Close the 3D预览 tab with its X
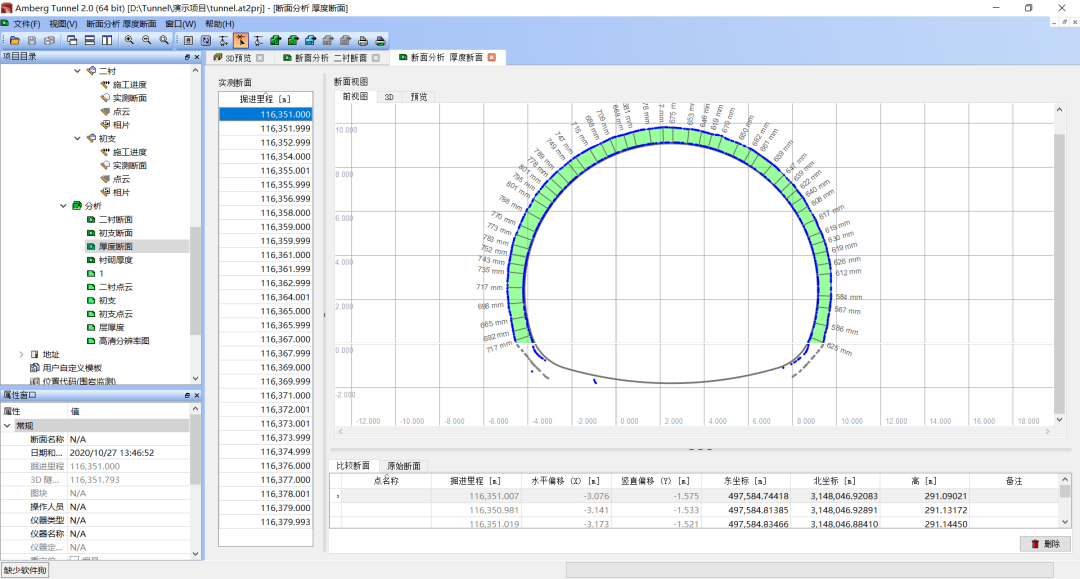This screenshot has height=579, width=1080. [x=260, y=58]
